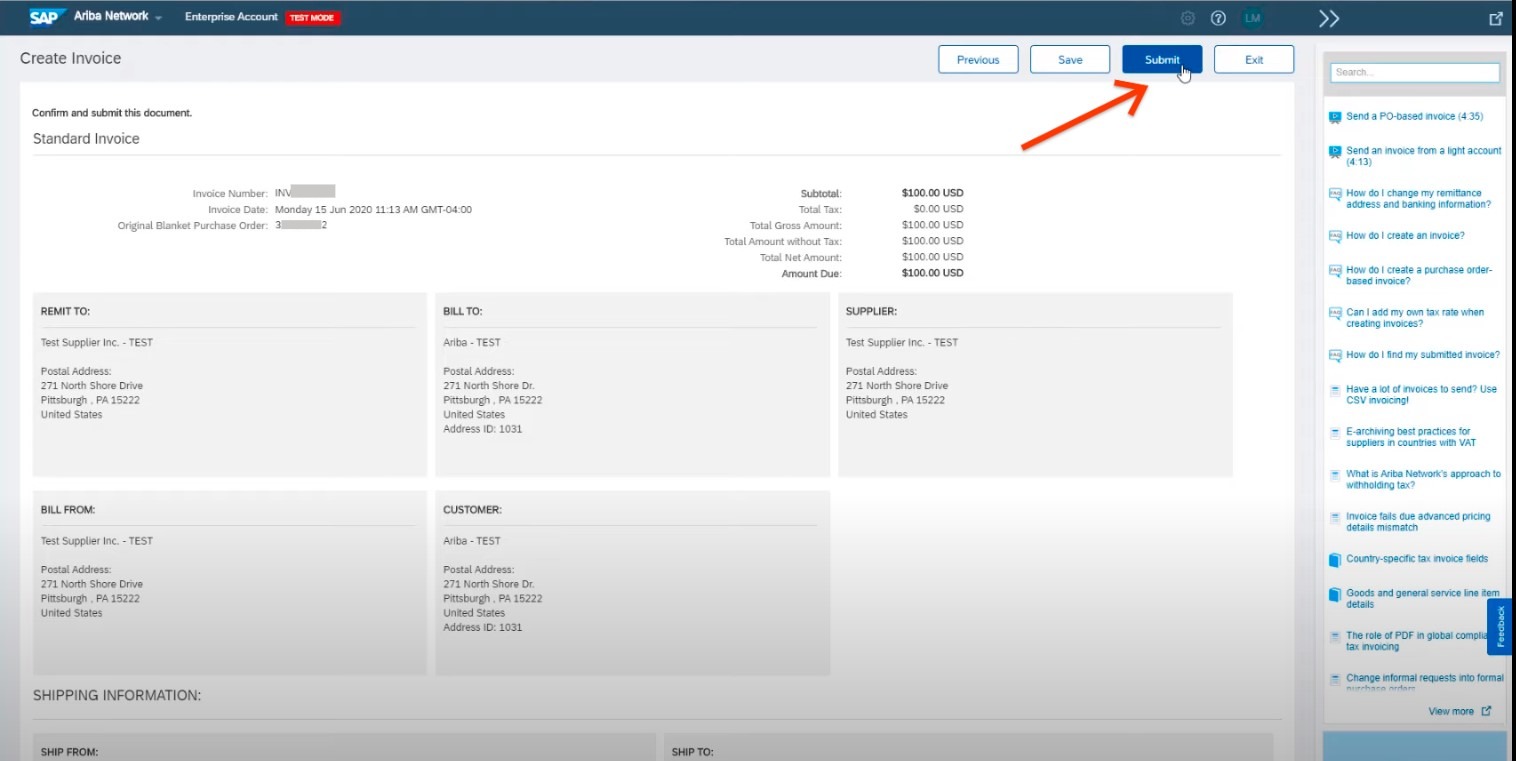Focus the help panel Search field
Image resolution: width=1516 pixels, height=761 pixels.
1415,72
